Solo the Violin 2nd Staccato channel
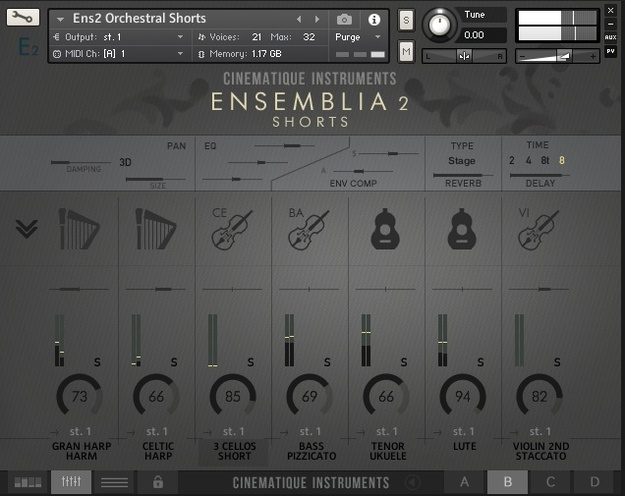Image resolution: width=625 pixels, height=496 pixels. pyautogui.click(x=557, y=362)
